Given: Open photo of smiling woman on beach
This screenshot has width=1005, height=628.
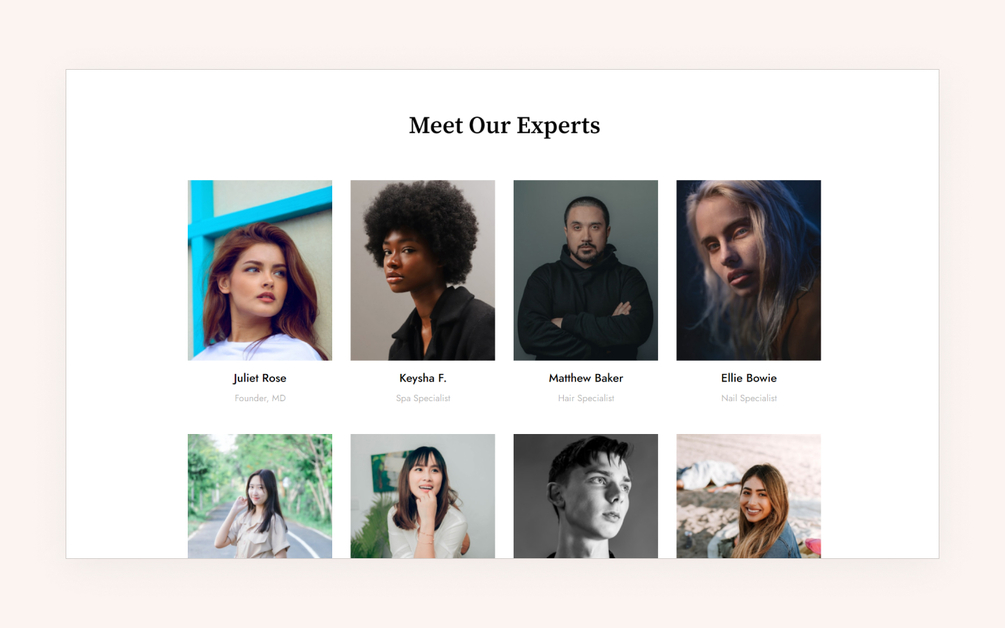Looking at the screenshot, I should (748, 496).
